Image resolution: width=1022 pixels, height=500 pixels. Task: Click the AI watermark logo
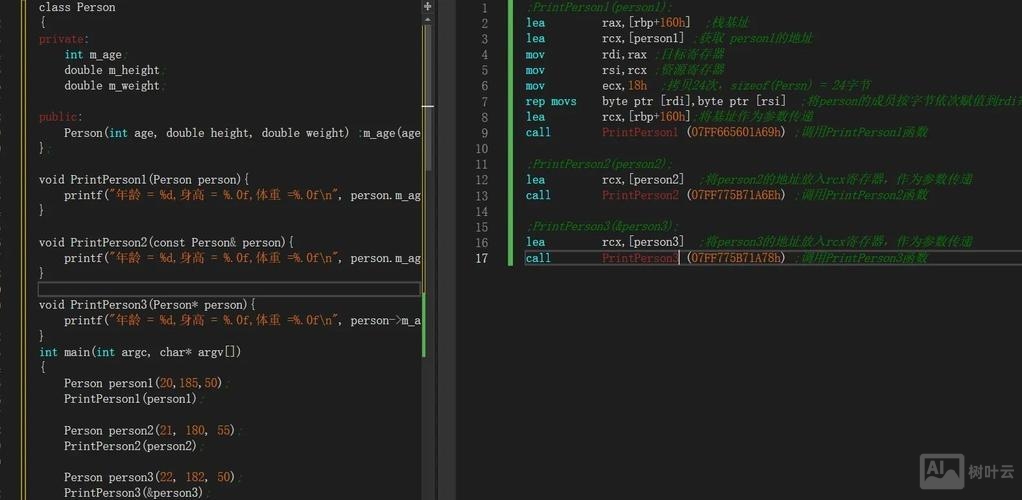pyautogui.click(x=941, y=470)
